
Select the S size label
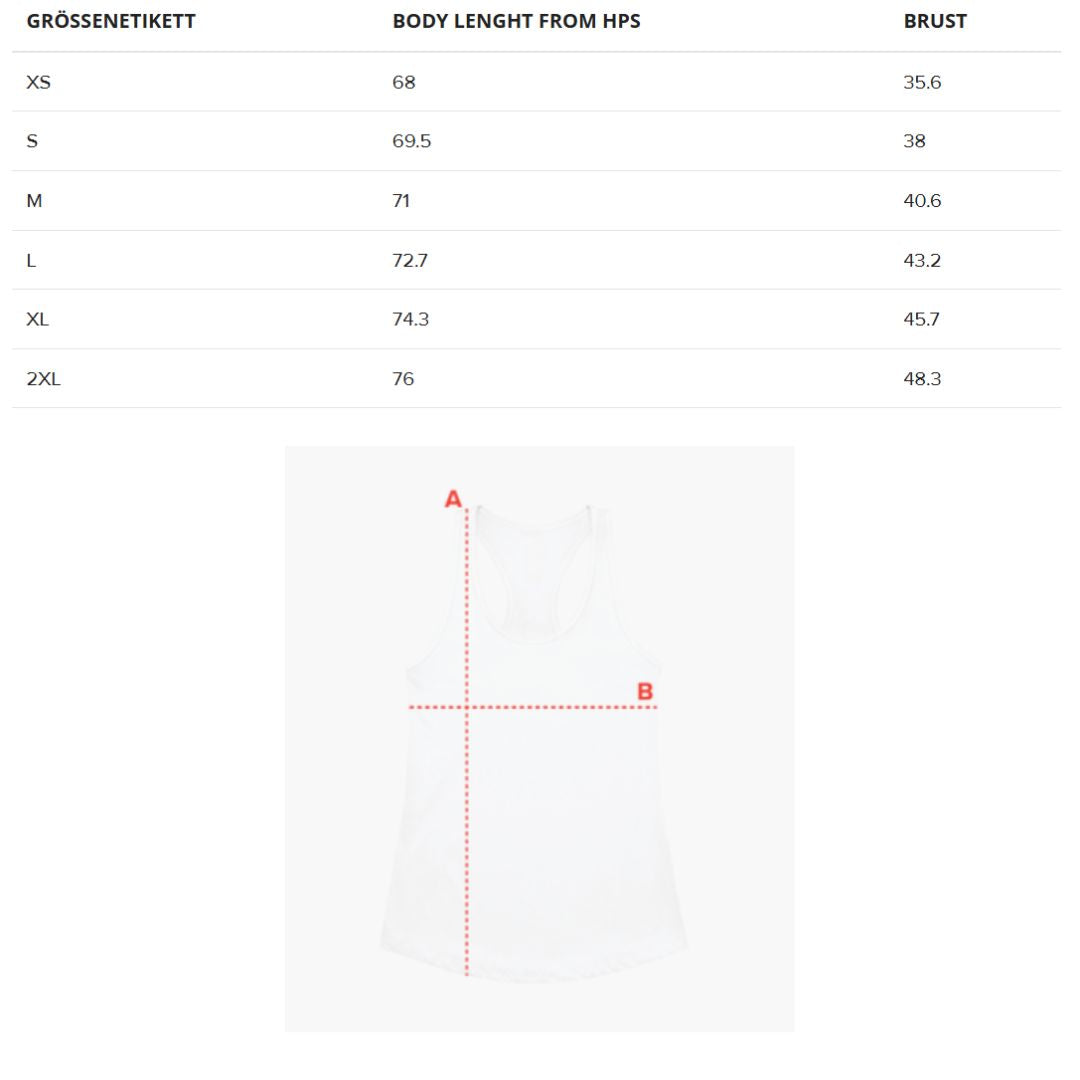[x=32, y=141]
